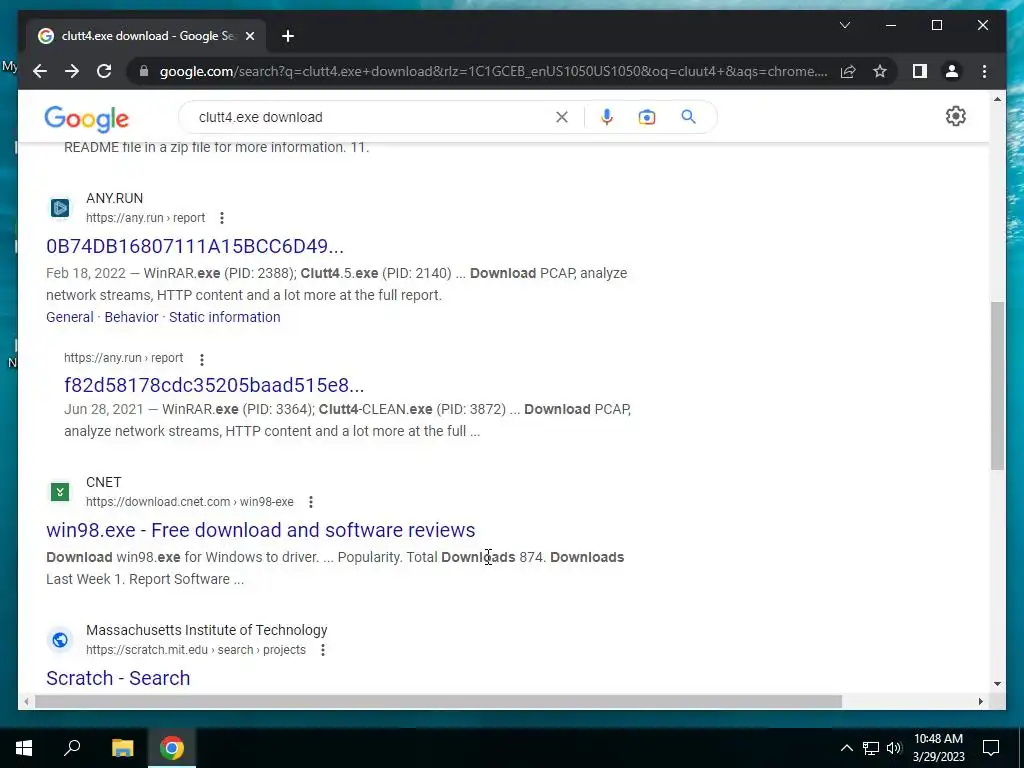Image resolution: width=1024 pixels, height=768 pixels.
Task: View site security lock info
Action: [x=144, y=71]
